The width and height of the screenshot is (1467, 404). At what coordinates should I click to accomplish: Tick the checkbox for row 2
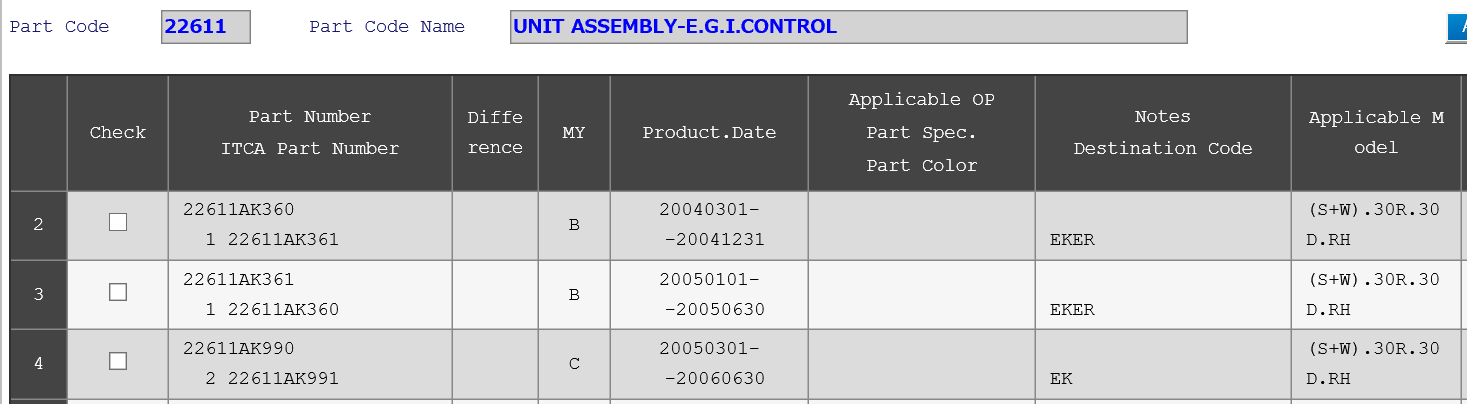(118, 222)
